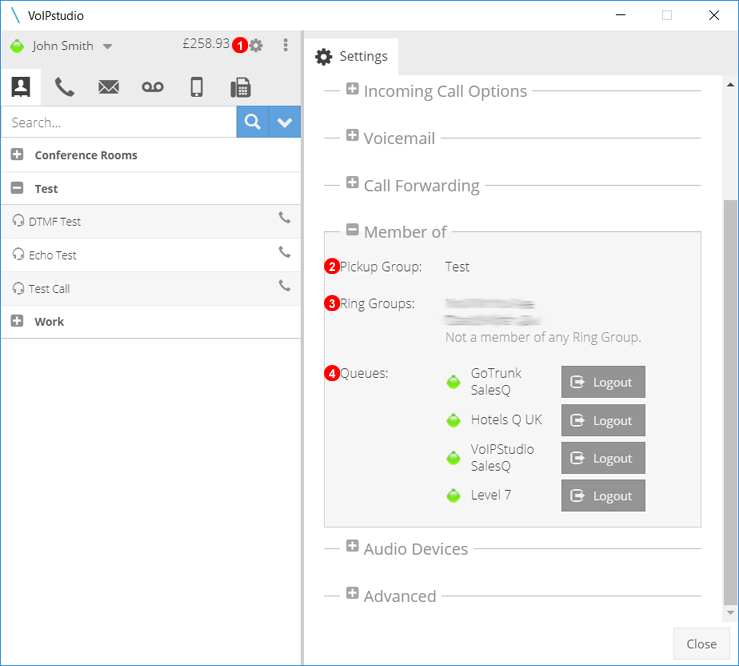Expand the Call Forwarding section
The image size is (739, 666).
tap(352, 182)
